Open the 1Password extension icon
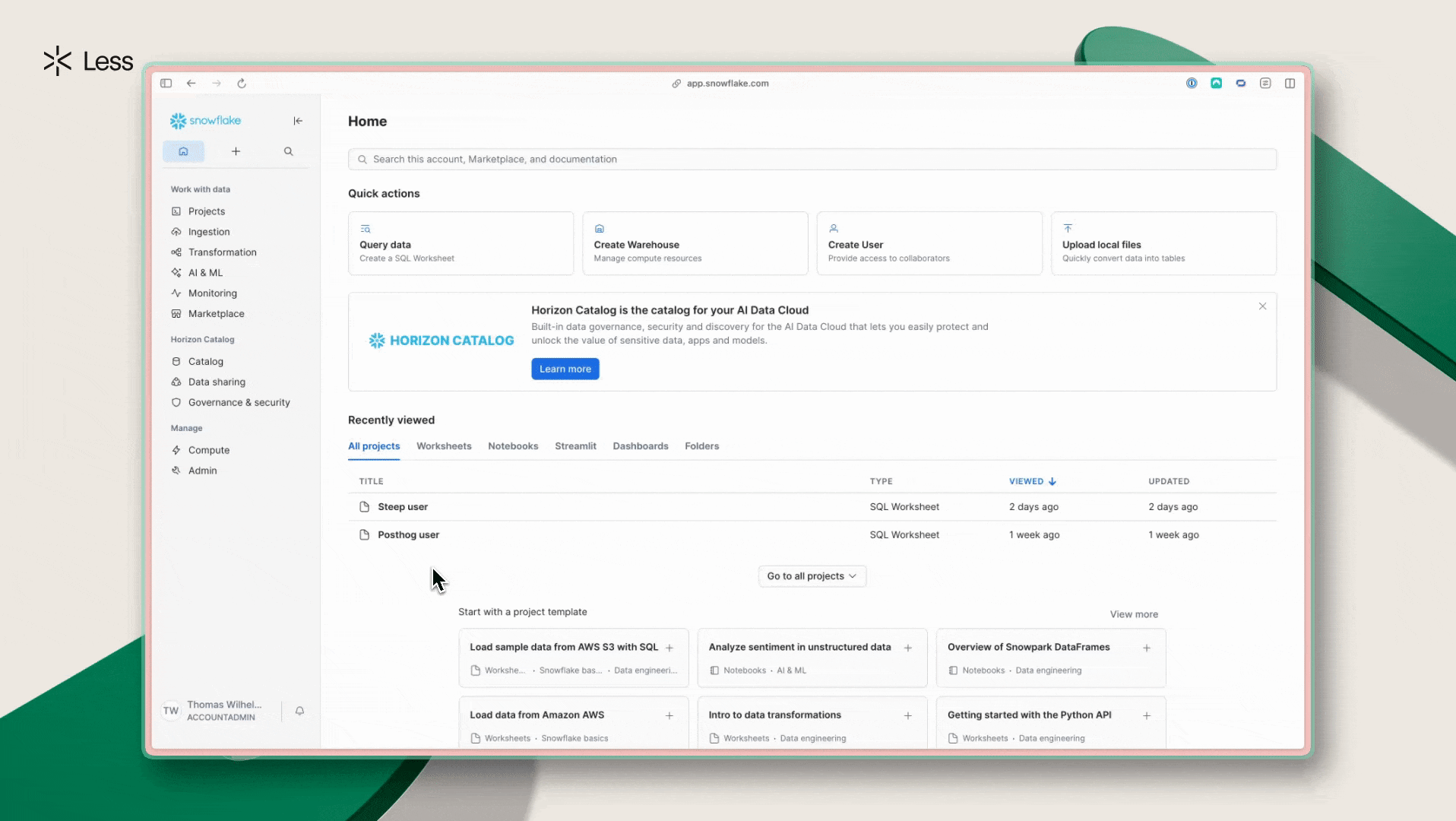 [x=1192, y=84]
